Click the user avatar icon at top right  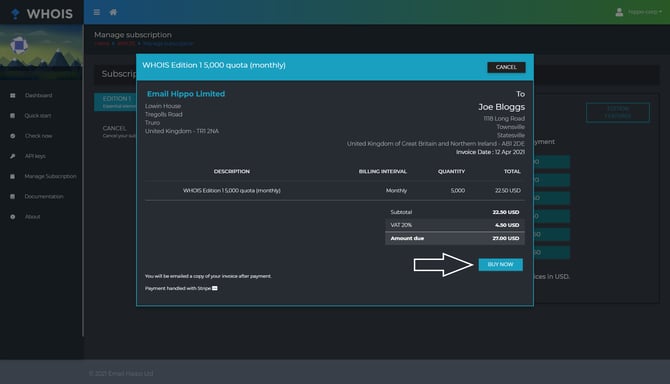click(619, 12)
